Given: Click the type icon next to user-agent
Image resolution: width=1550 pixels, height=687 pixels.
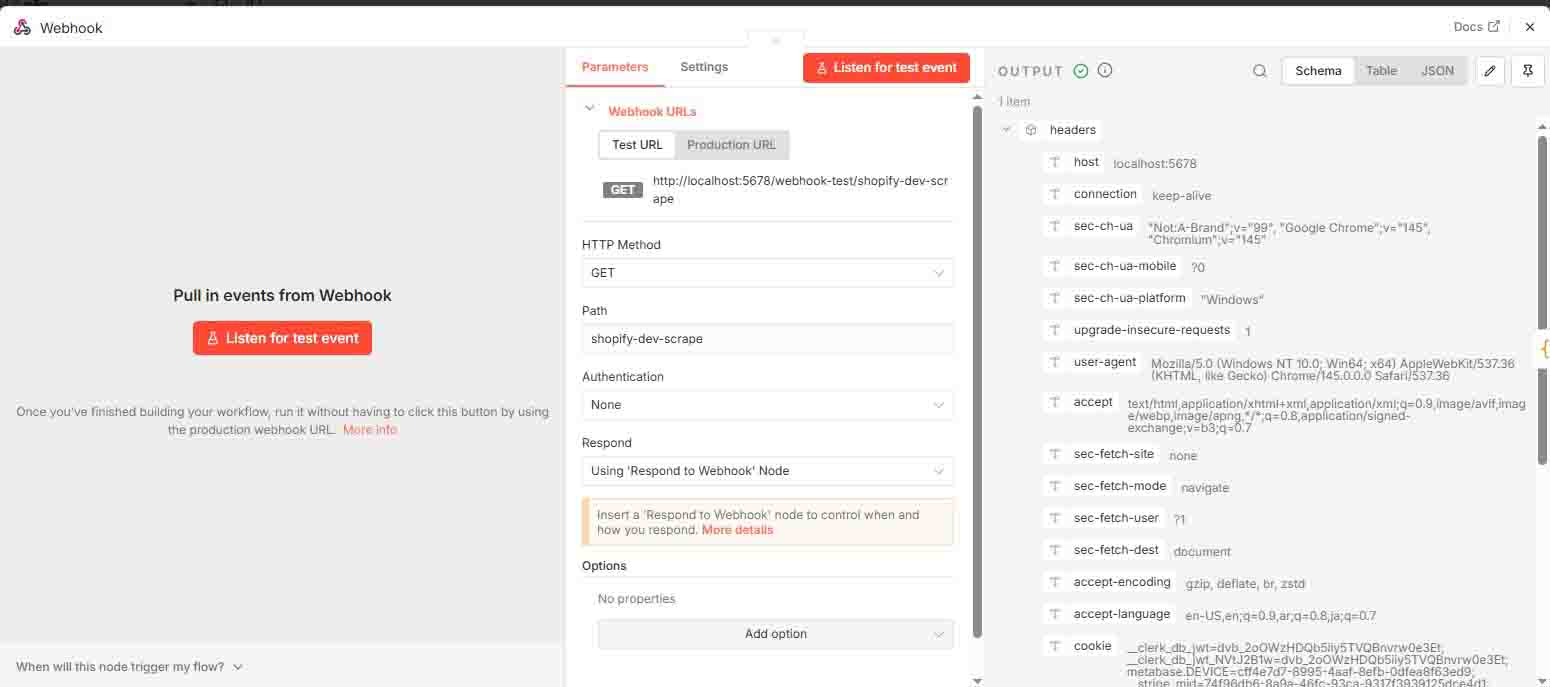Looking at the screenshot, I should point(1056,362).
